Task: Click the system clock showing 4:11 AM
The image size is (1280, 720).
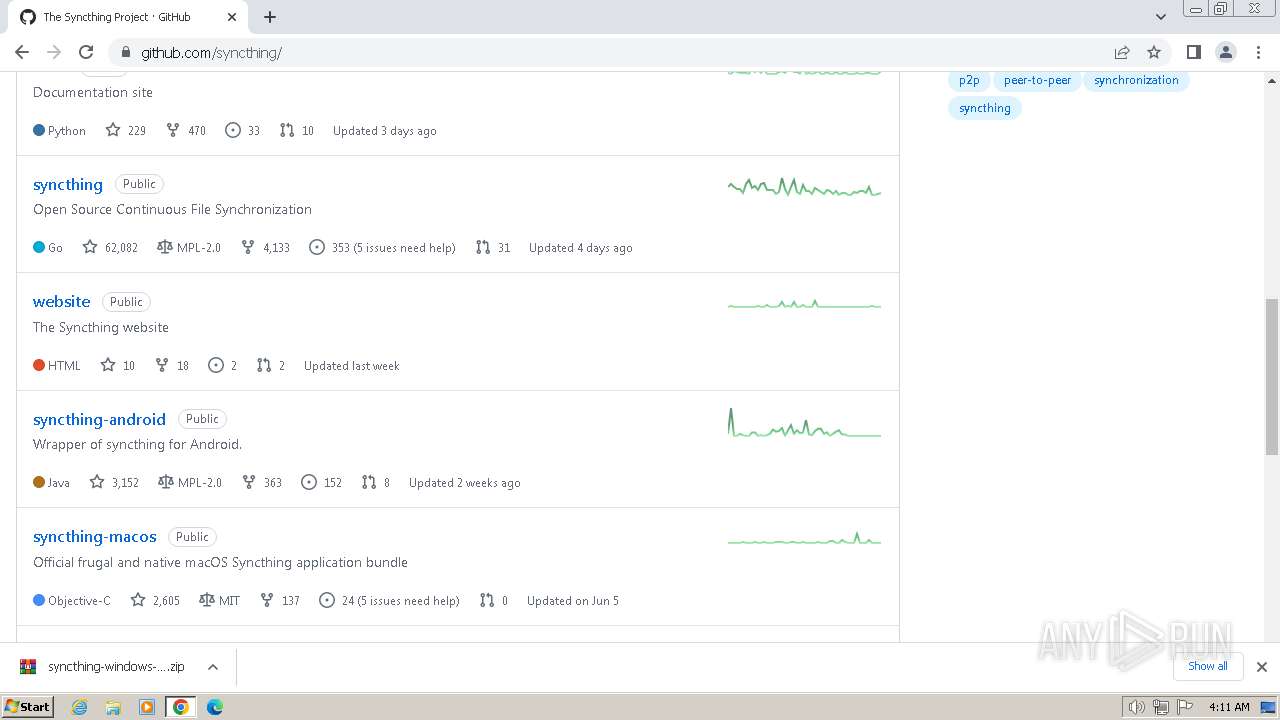Action: tap(1229, 707)
